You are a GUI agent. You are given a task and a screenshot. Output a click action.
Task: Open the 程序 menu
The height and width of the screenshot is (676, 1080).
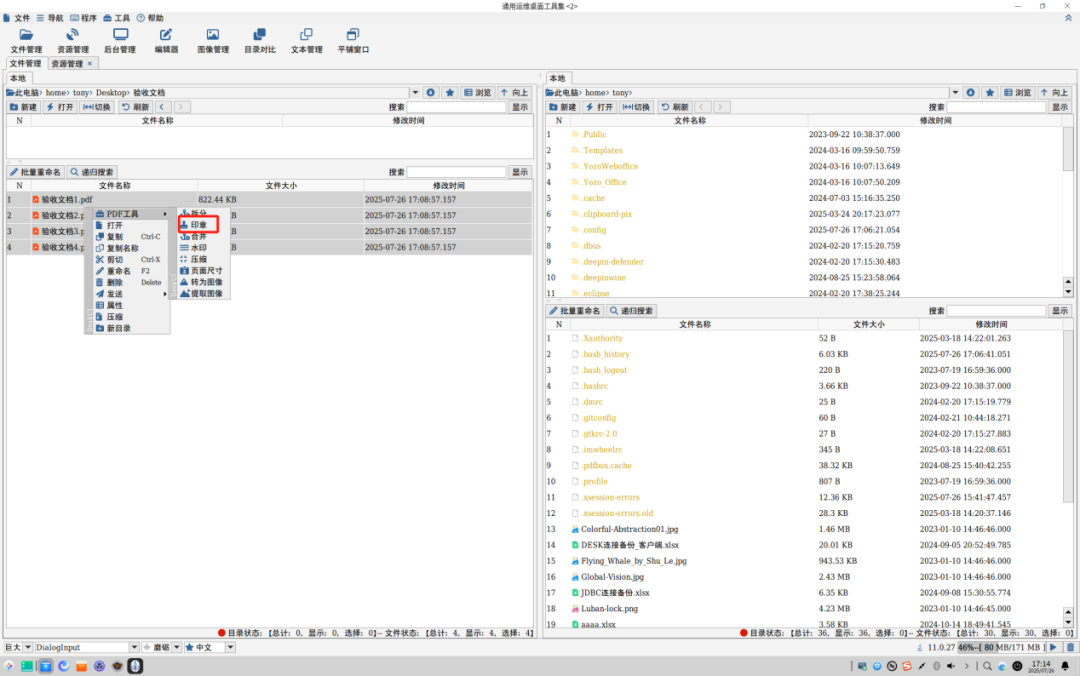click(x=83, y=18)
